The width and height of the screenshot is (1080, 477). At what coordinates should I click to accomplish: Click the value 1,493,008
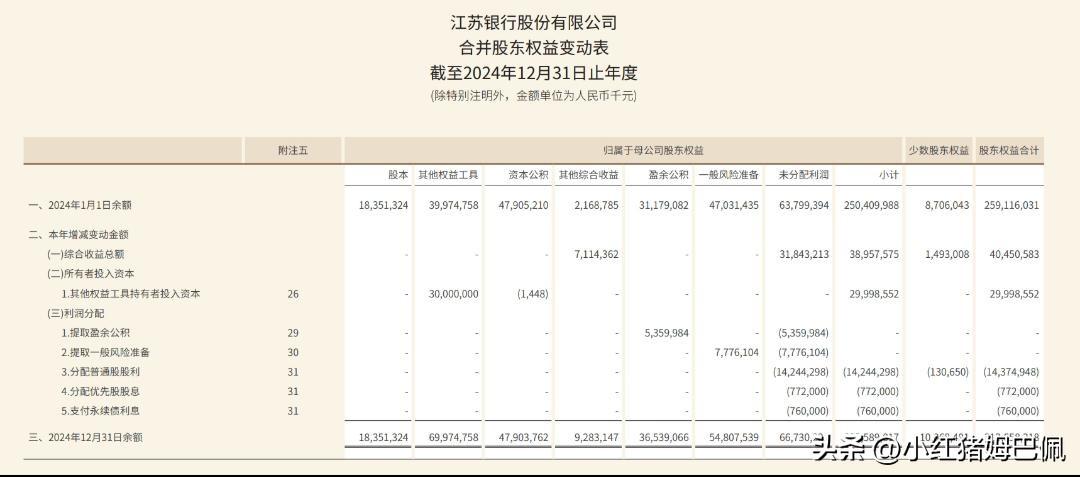[x=946, y=255]
